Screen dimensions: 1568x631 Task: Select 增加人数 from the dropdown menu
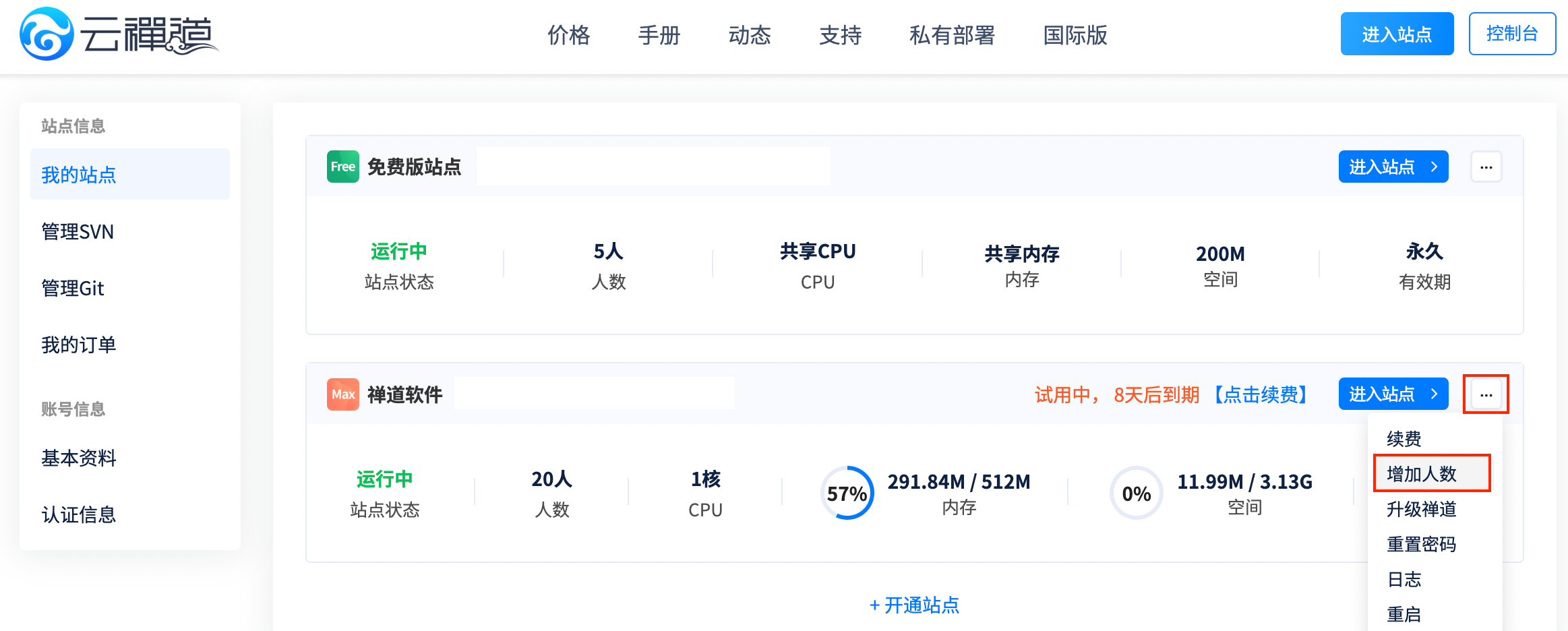tap(1422, 474)
